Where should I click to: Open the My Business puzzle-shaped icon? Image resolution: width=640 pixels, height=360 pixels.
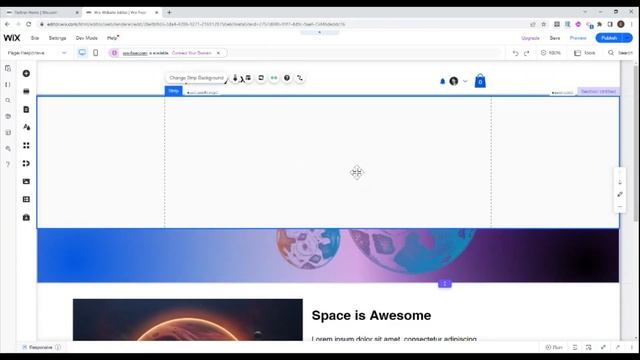(x=26, y=163)
